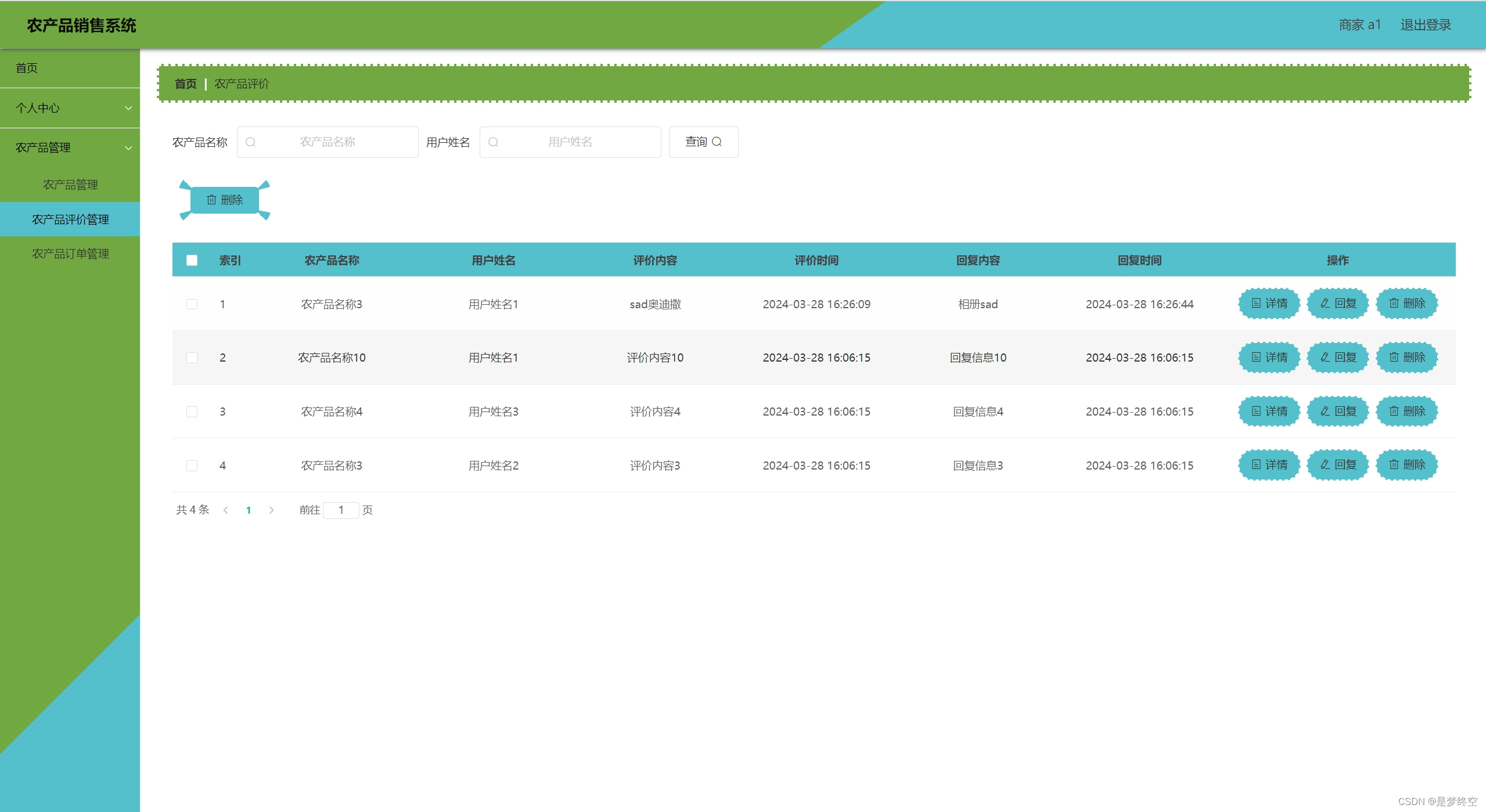Viewport: 1486px width, 812px height.
Task: Click cell 2024-03-28 16:26:44
Action: 1139,304
